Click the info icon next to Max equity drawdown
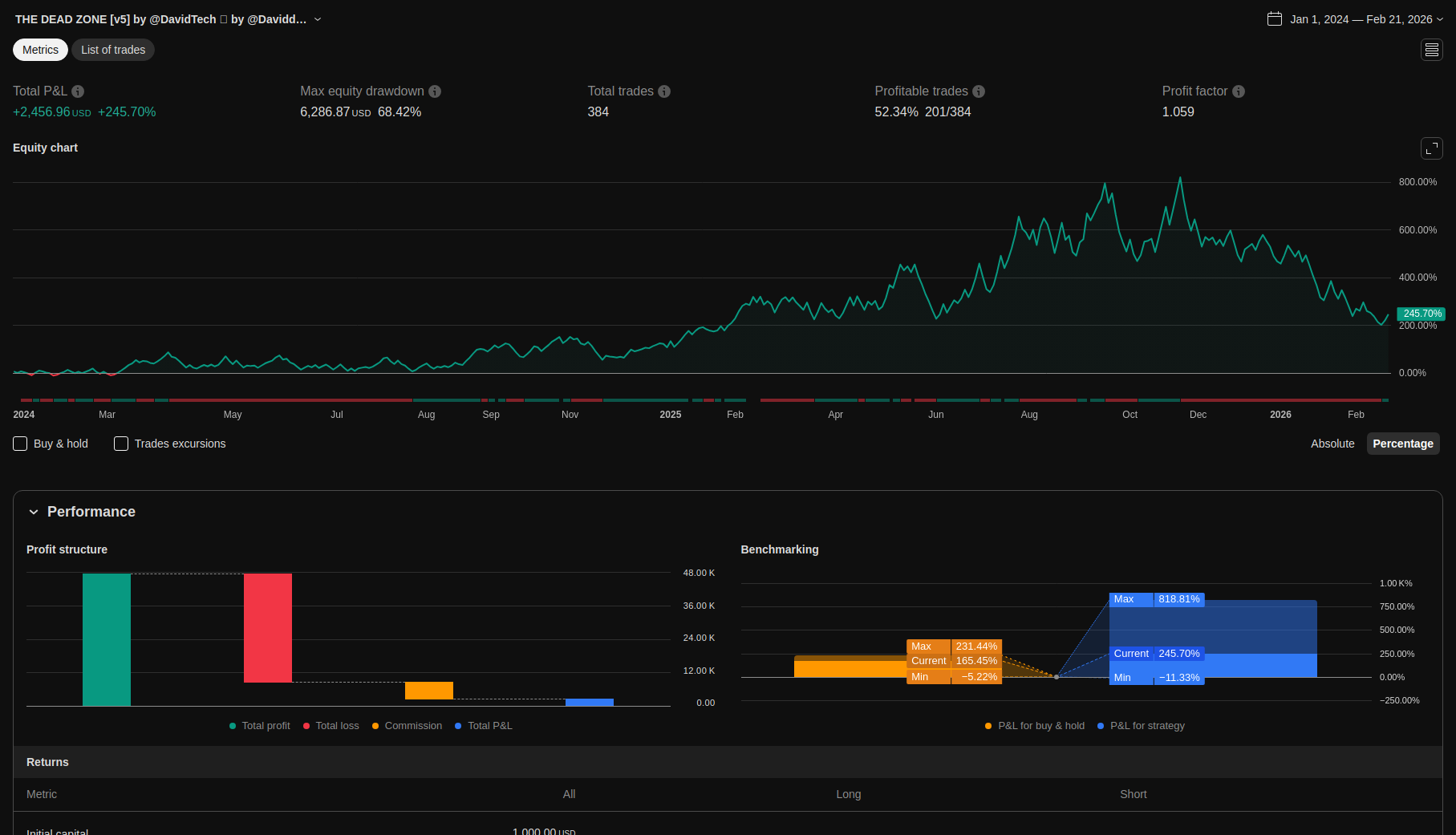This screenshot has height=835, width=1456. [435, 91]
